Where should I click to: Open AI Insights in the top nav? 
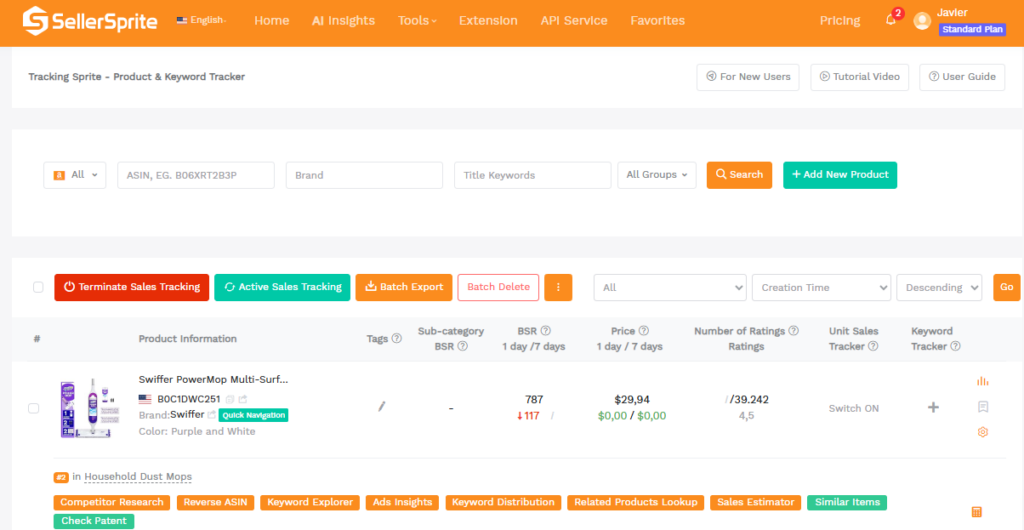pyautogui.click(x=344, y=21)
